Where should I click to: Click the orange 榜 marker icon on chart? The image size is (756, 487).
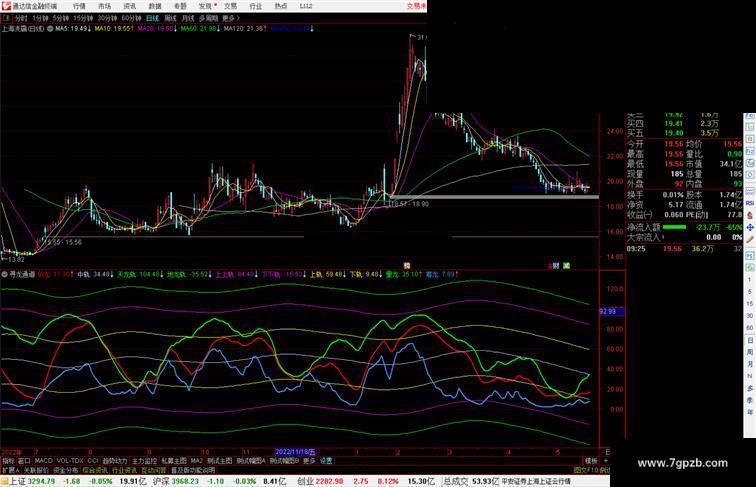point(407,266)
